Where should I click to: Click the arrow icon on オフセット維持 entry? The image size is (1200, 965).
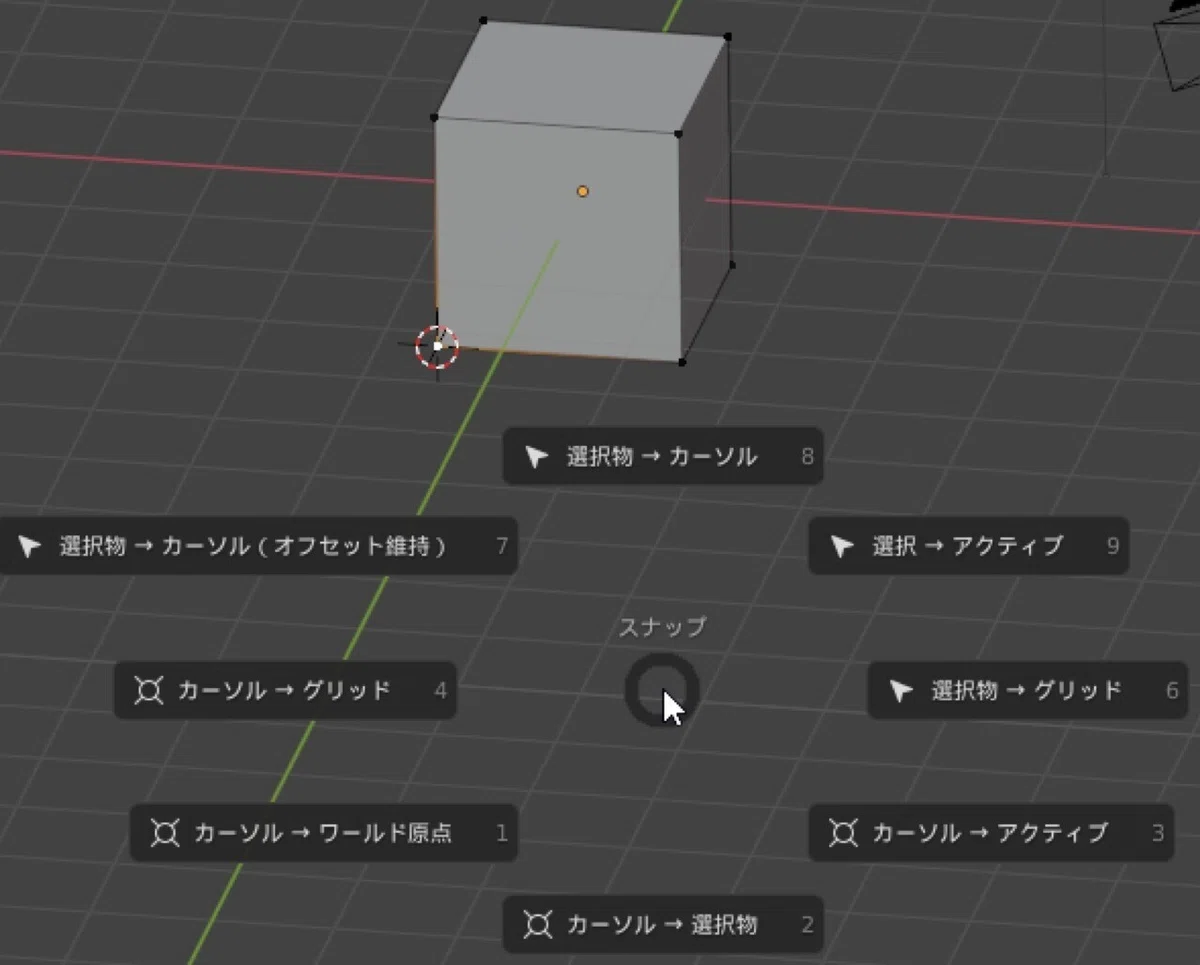(x=30, y=546)
